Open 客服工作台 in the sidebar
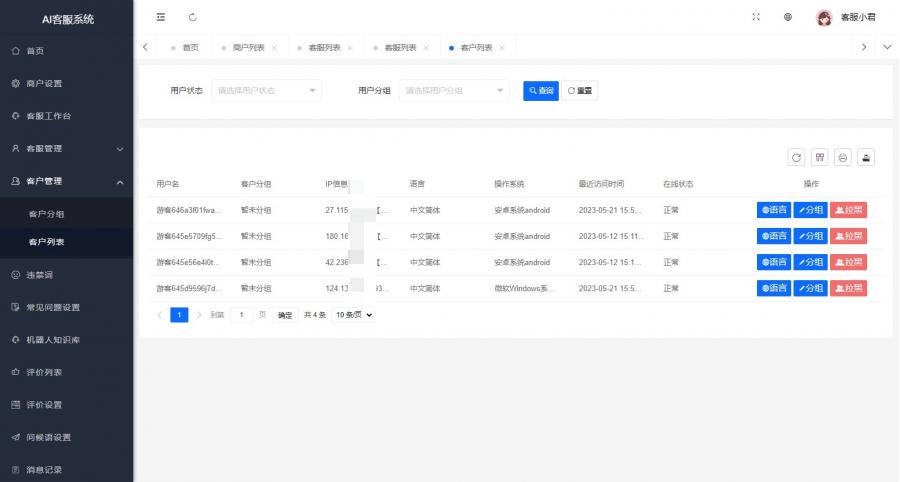Viewport: 900px width, 482px height. point(67,116)
